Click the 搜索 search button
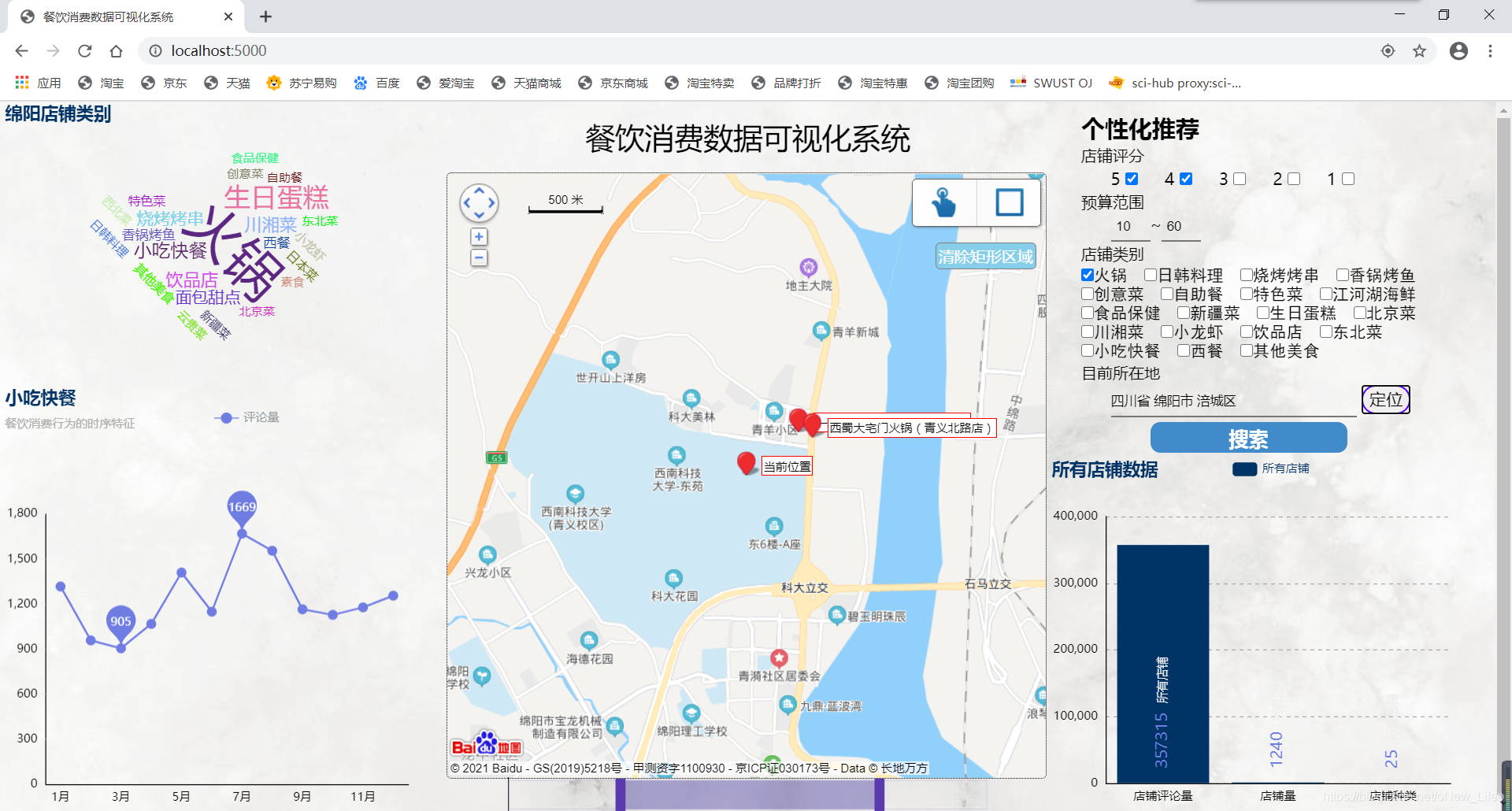This screenshot has width=1512, height=811. pyautogui.click(x=1248, y=438)
